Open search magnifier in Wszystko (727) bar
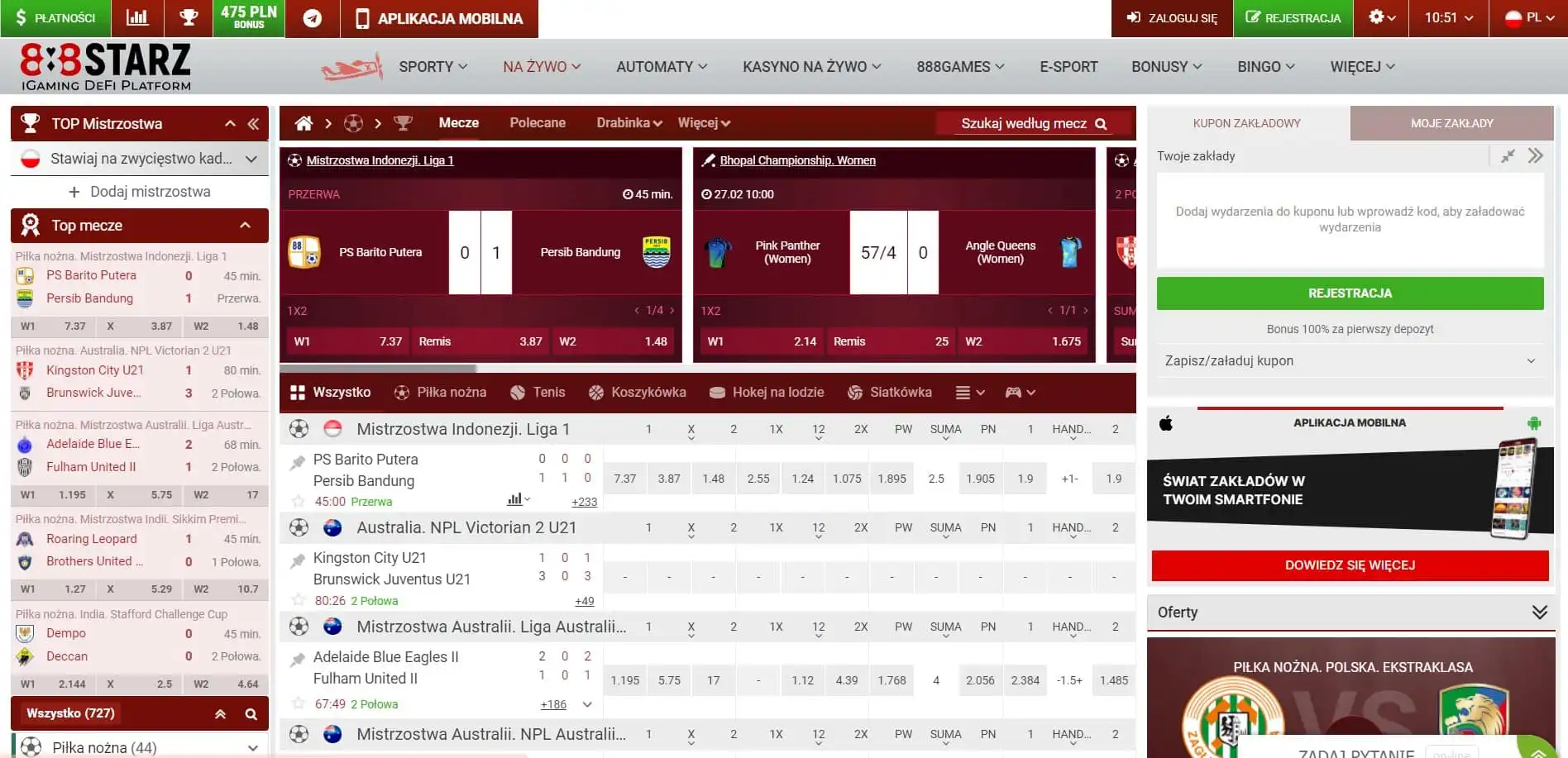 [251, 714]
